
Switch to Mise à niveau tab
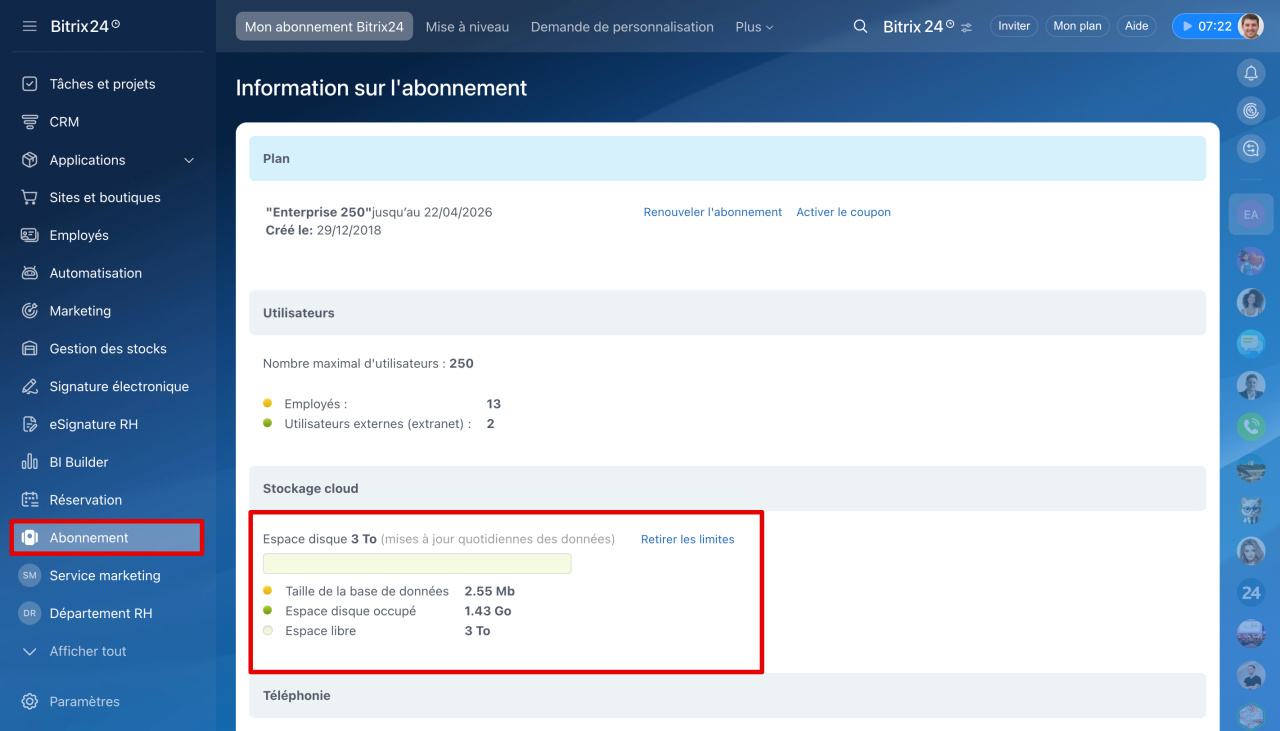[467, 27]
